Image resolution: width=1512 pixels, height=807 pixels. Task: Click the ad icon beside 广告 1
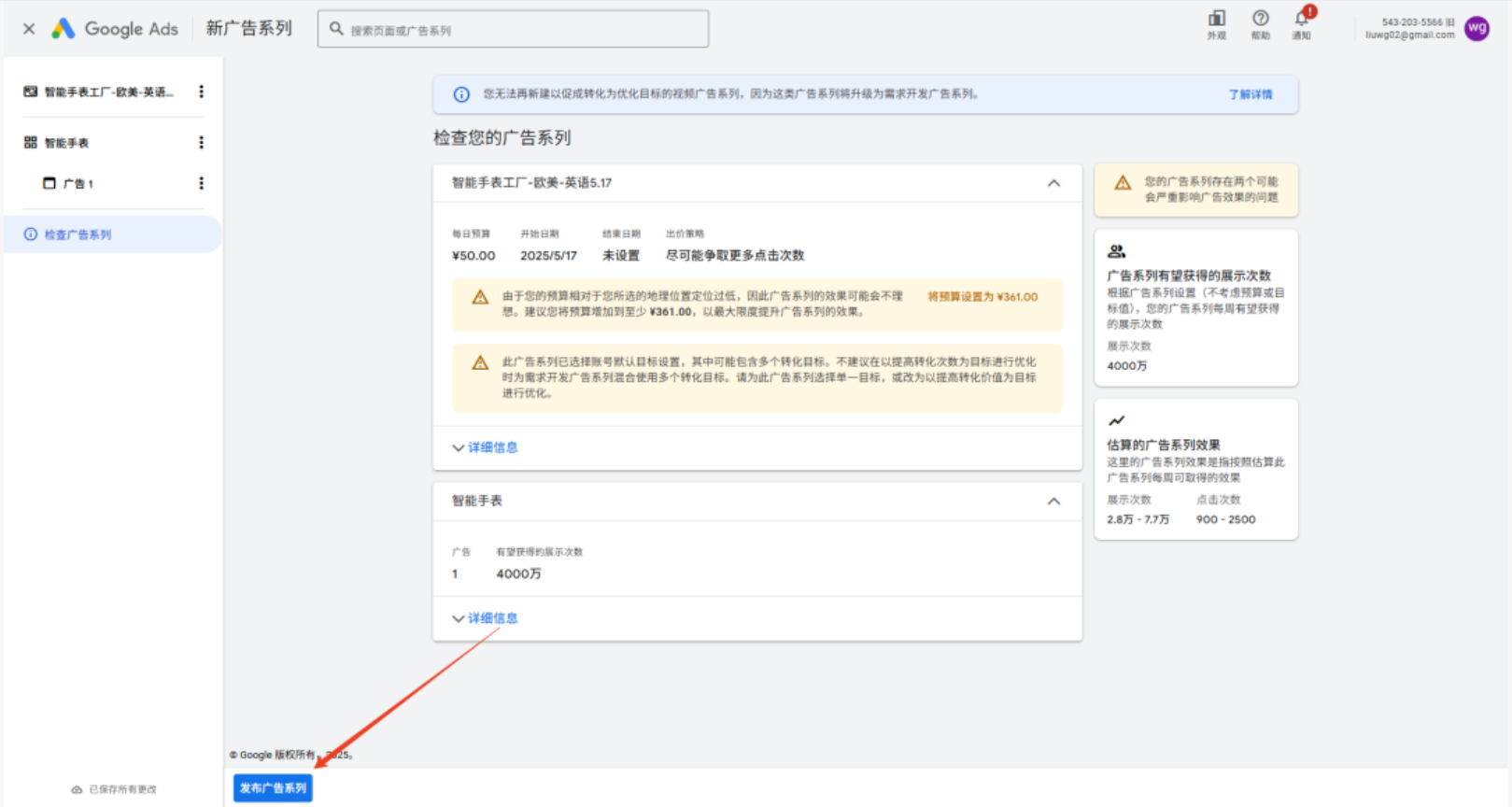pyautogui.click(x=49, y=183)
